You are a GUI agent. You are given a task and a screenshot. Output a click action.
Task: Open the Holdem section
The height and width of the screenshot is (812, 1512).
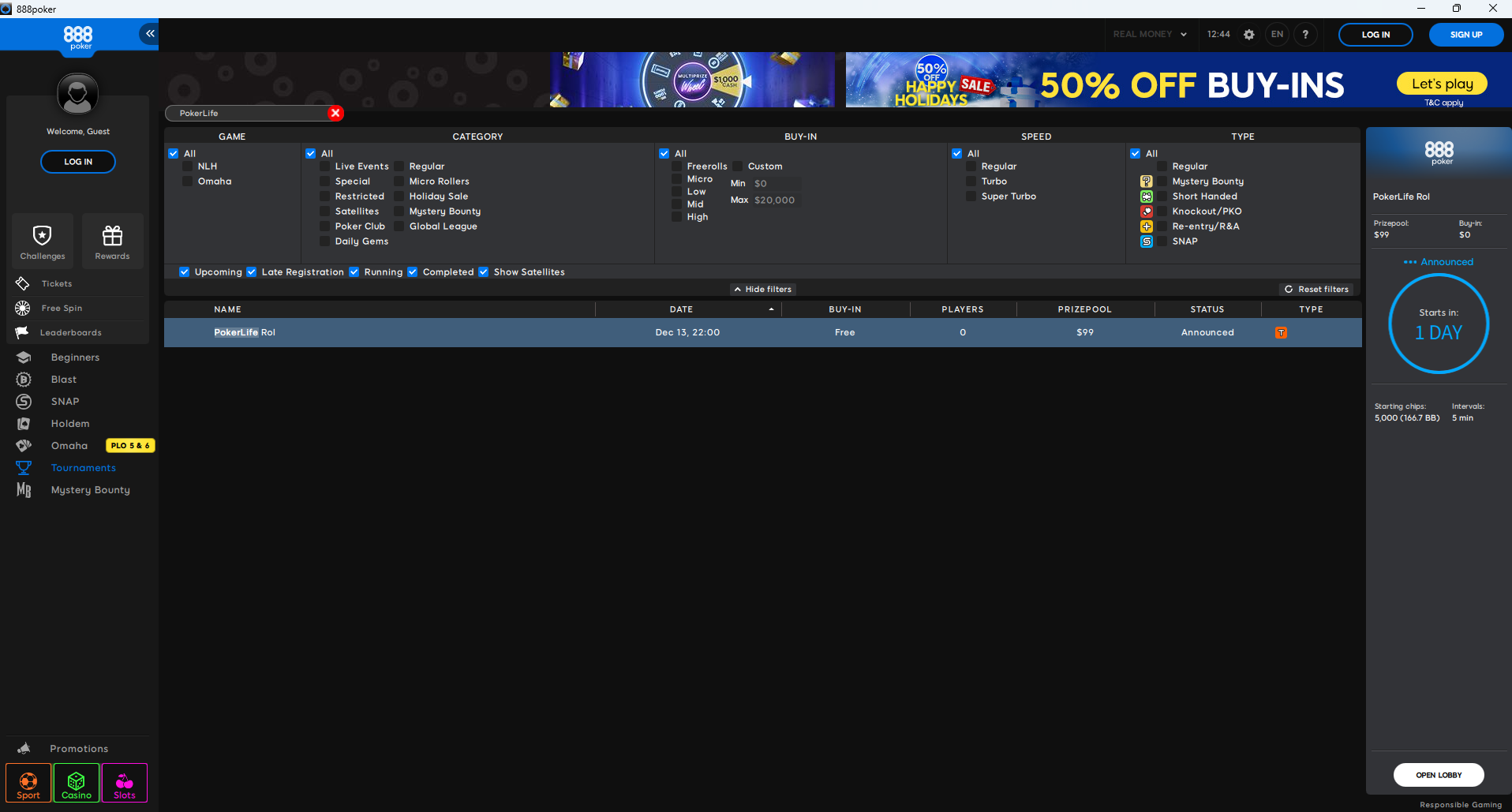pyautogui.click(x=69, y=423)
